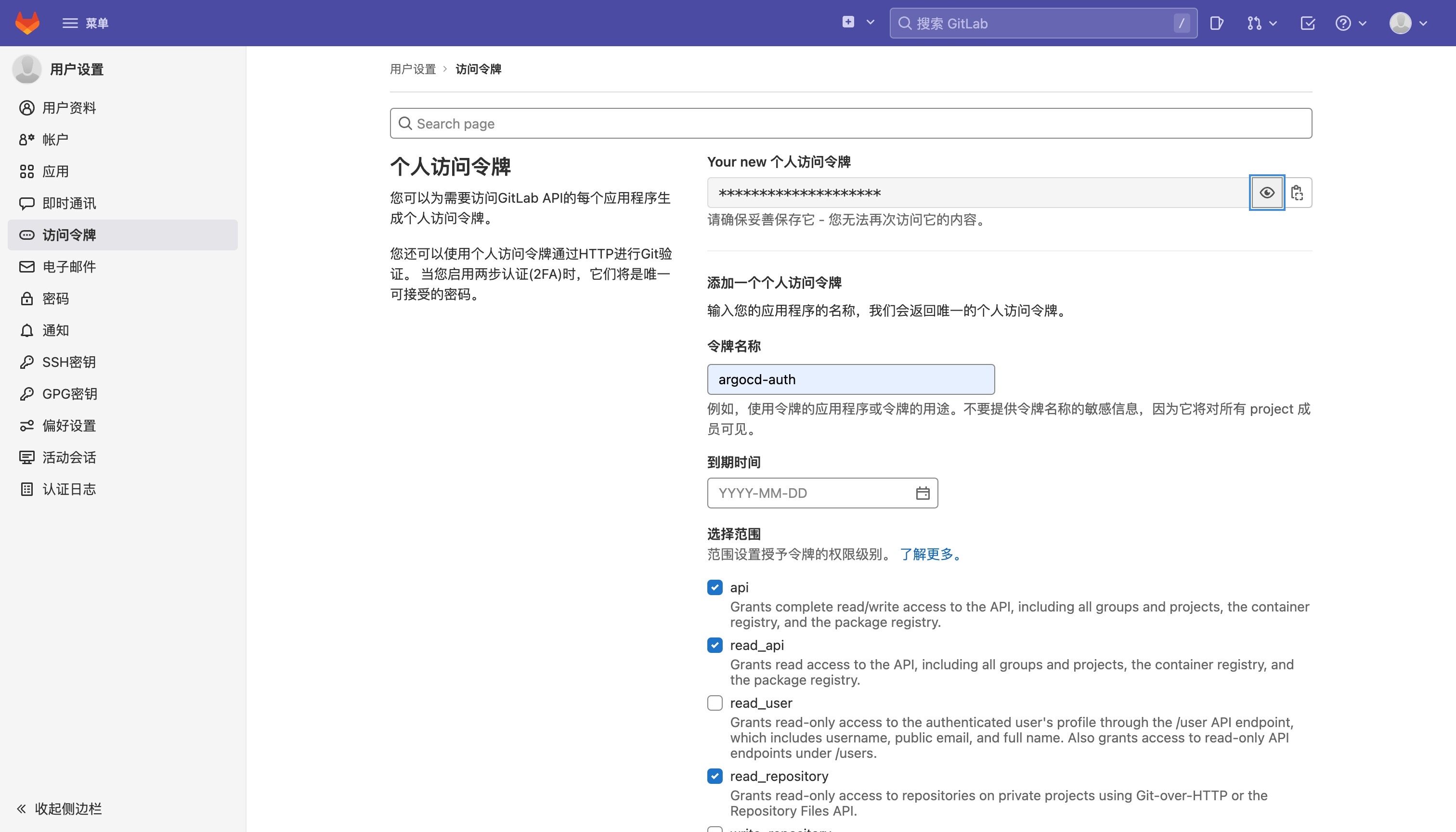
Task: Open 应用 in the sidebar
Action: [122, 171]
